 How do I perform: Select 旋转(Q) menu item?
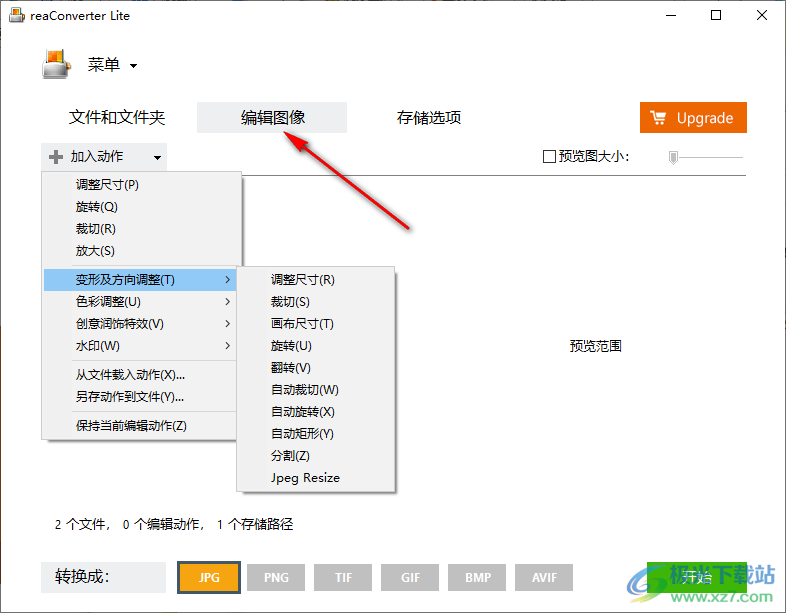pos(139,207)
